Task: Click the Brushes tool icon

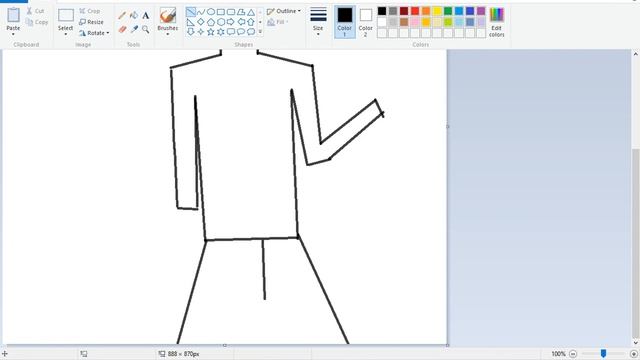Action: pos(168,15)
